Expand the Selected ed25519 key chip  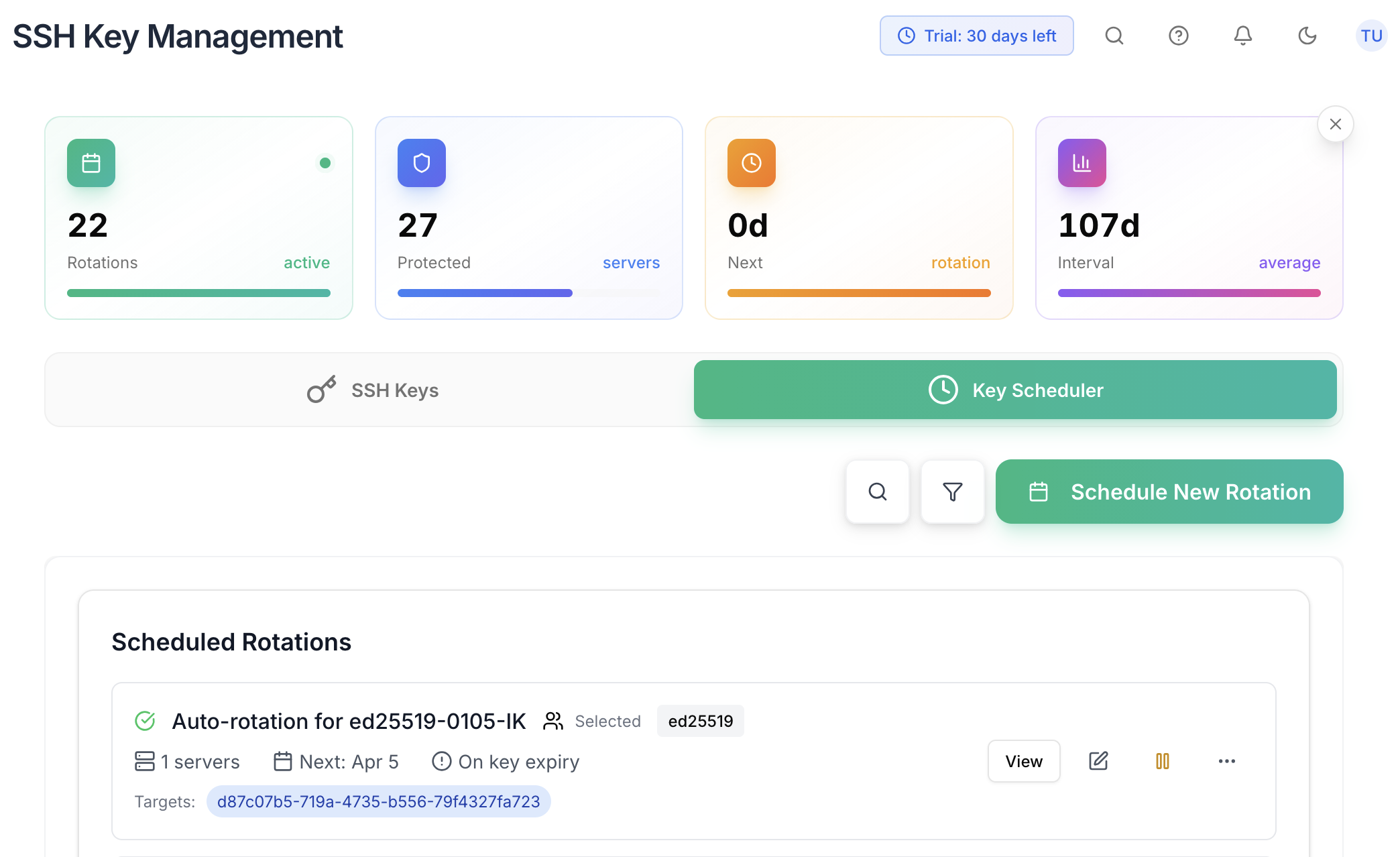(x=700, y=721)
